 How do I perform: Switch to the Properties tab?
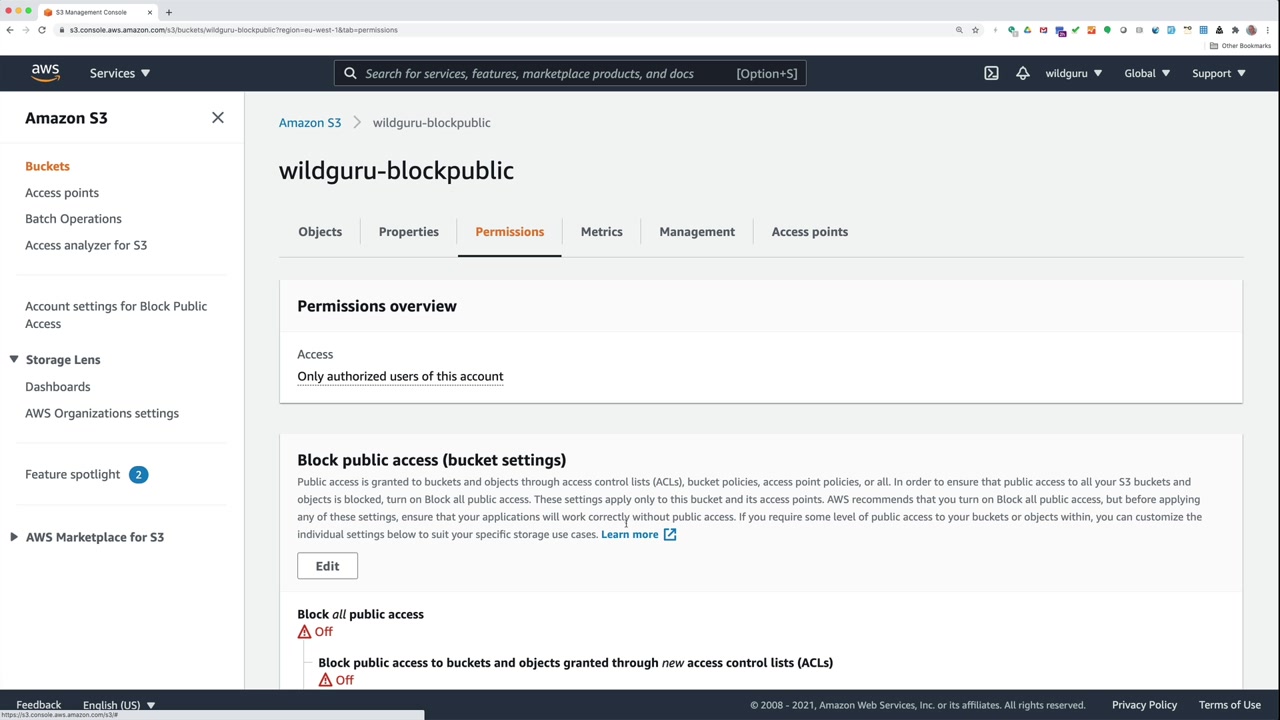[x=408, y=232]
